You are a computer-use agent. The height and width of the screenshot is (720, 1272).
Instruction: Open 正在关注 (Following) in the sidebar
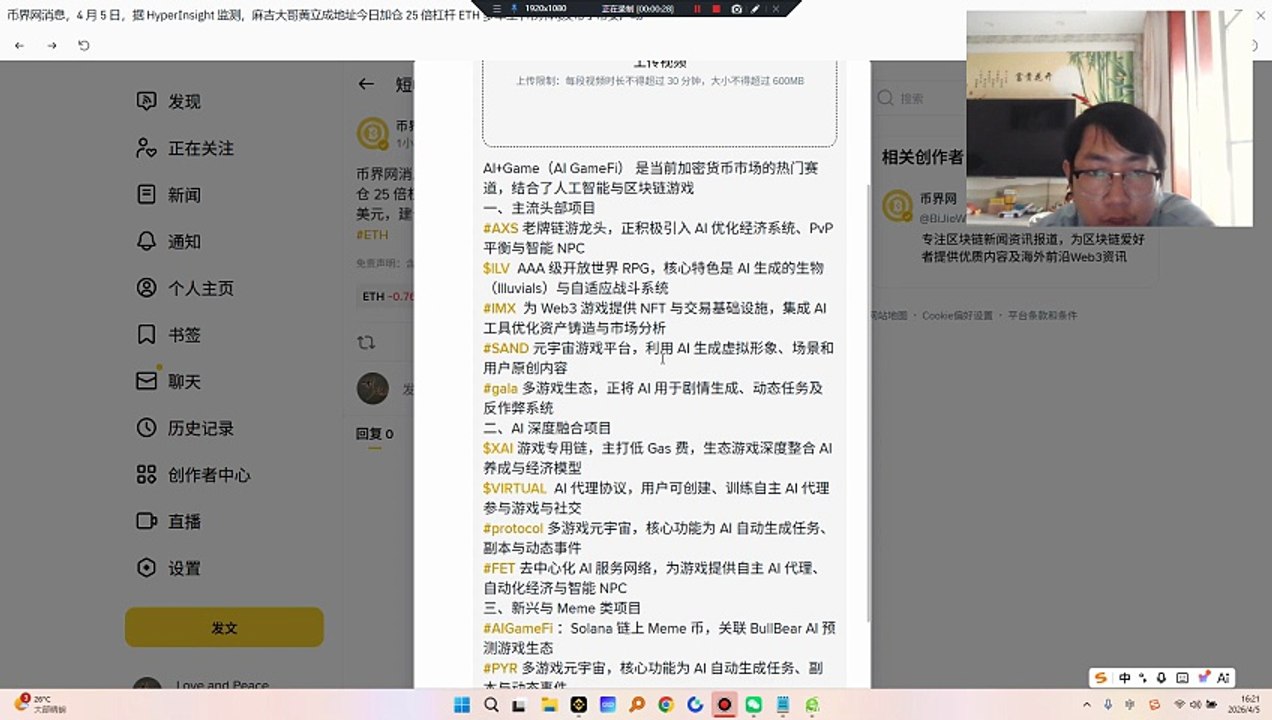tap(185, 148)
